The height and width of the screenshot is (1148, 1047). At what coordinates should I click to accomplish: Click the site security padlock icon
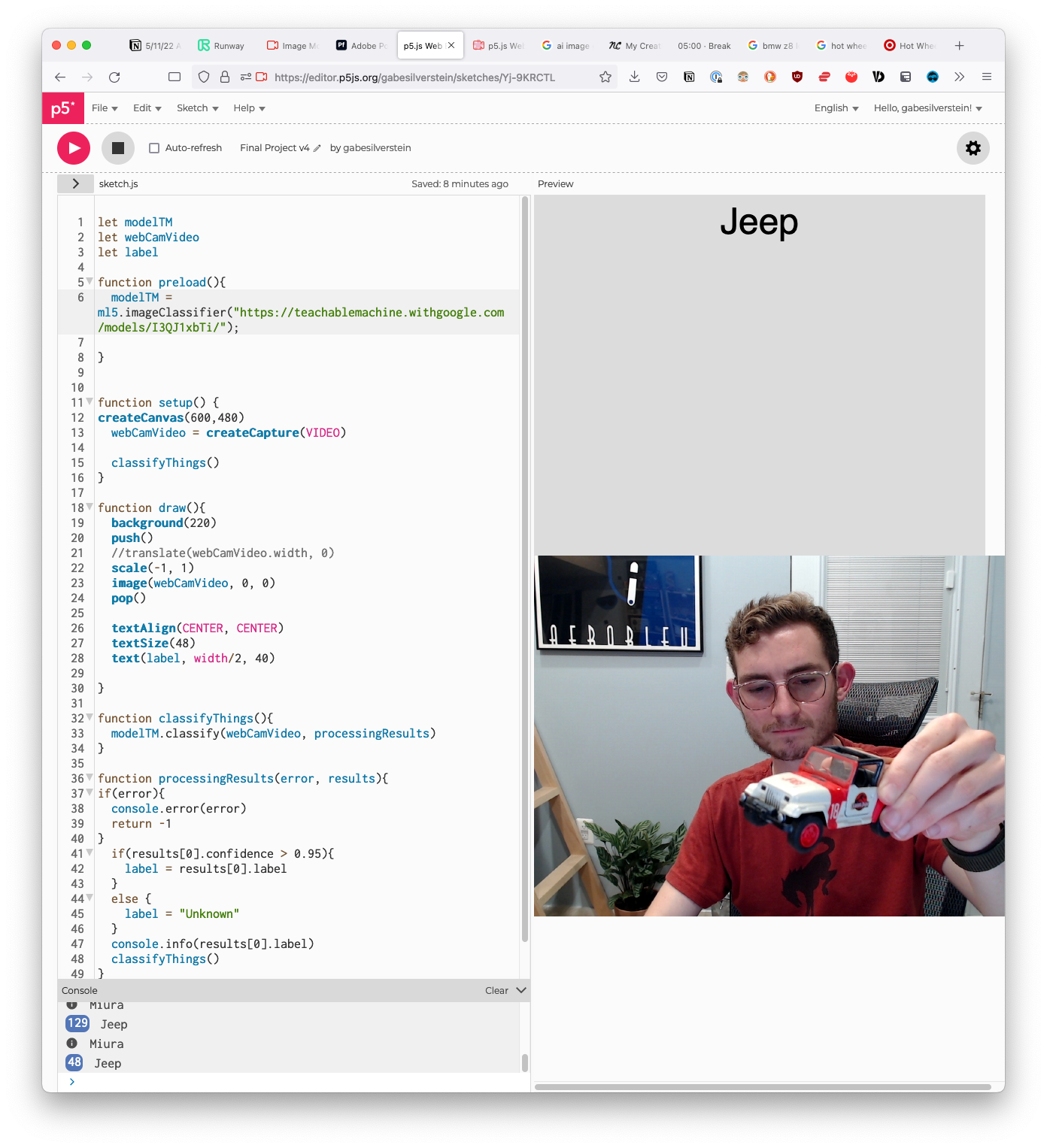pyautogui.click(x=225, y=77)
